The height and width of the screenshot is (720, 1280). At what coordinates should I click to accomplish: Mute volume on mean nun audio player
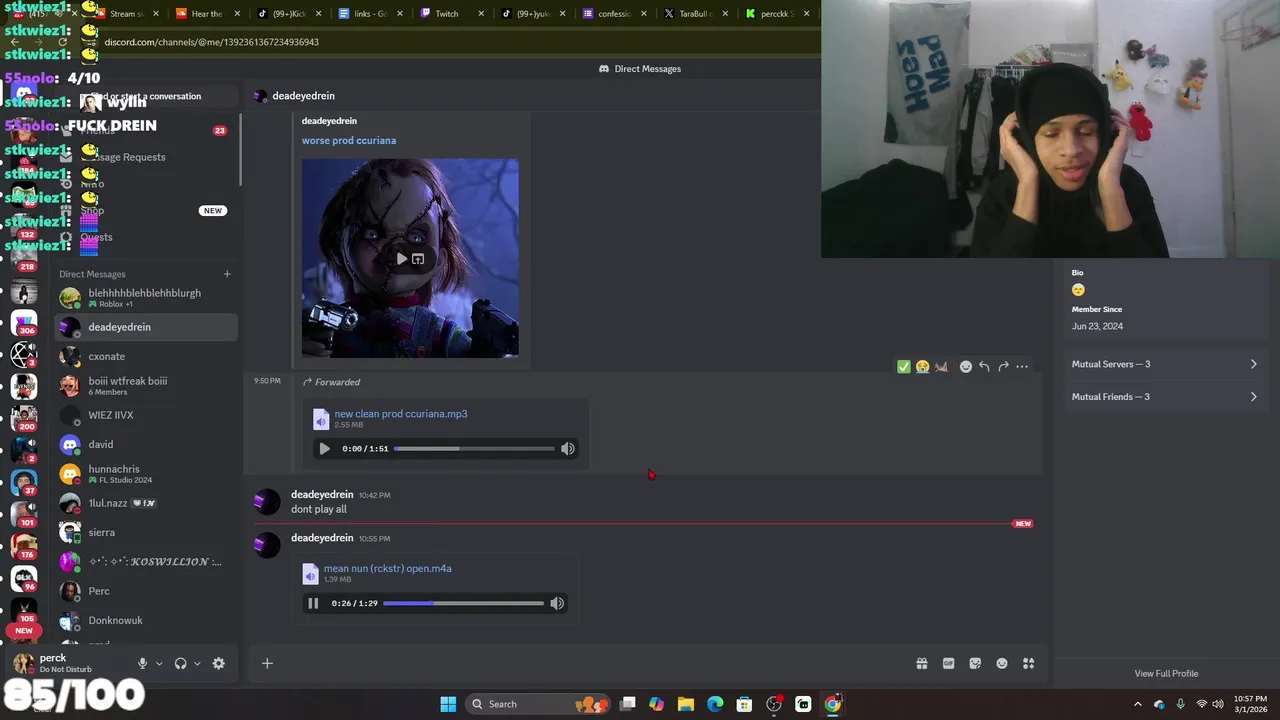coord(557,603)
